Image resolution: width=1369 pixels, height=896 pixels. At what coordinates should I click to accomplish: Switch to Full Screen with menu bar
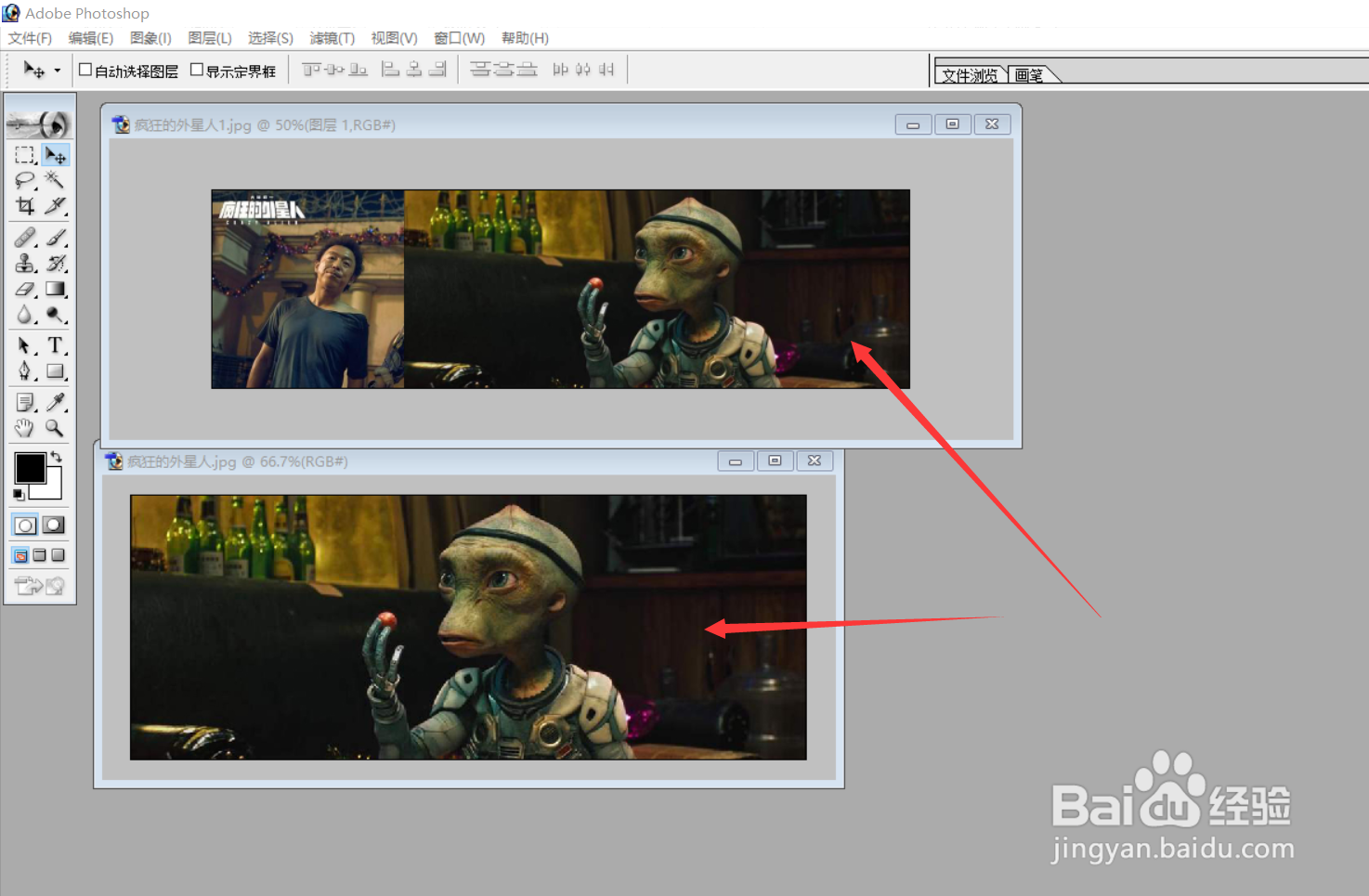[39, 555]
